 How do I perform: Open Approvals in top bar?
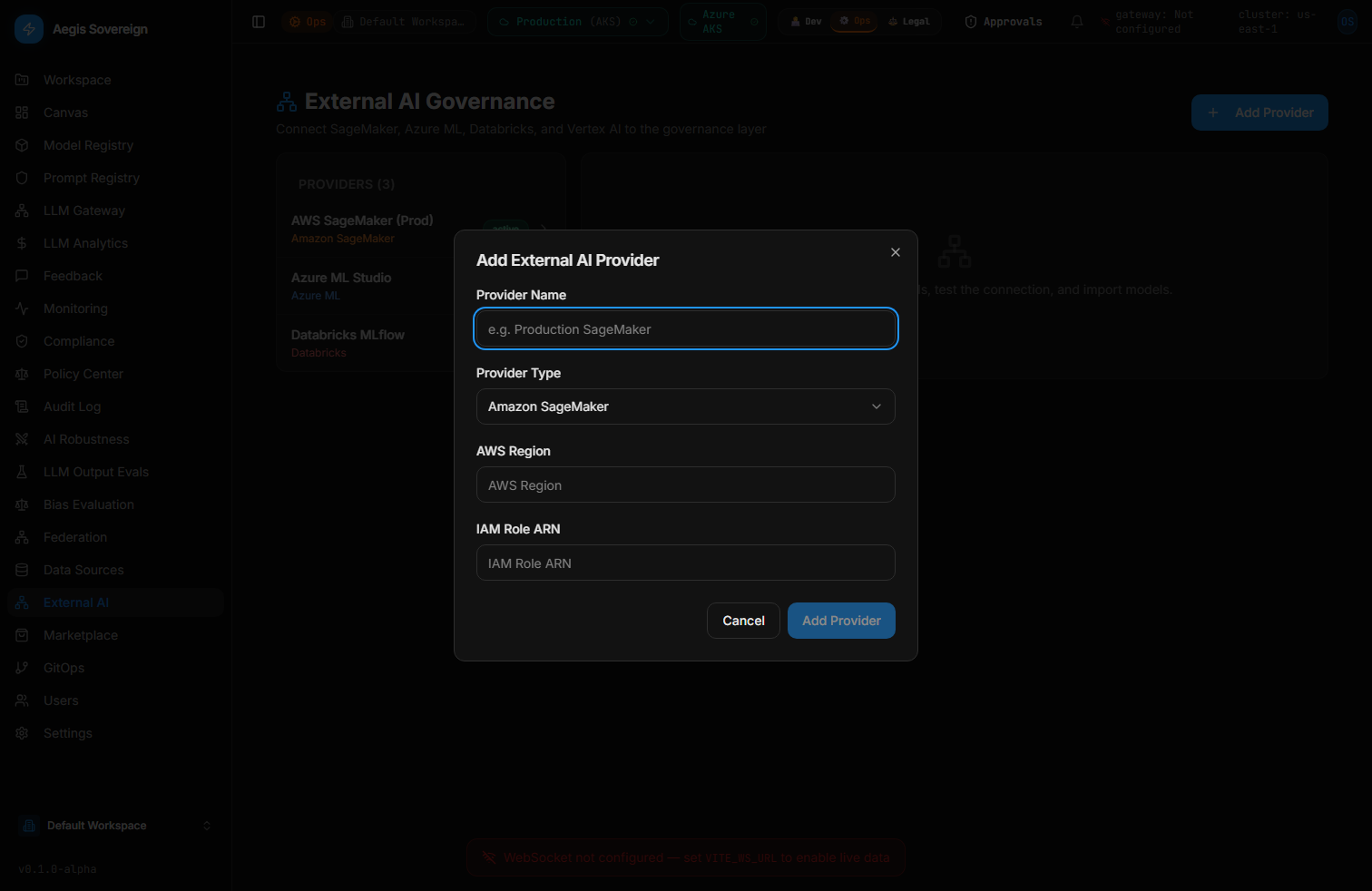[x=1003, y=22]
